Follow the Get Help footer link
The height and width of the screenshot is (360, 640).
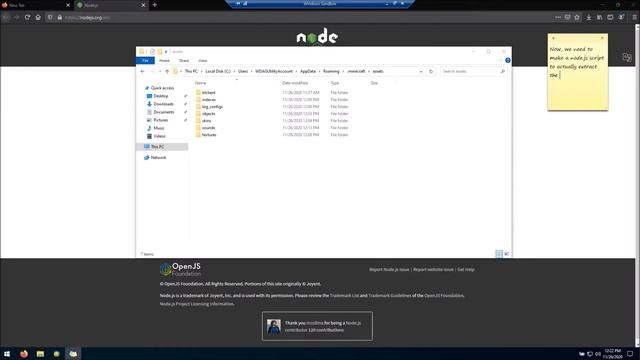pyautogui.click(x=466, y=269)
